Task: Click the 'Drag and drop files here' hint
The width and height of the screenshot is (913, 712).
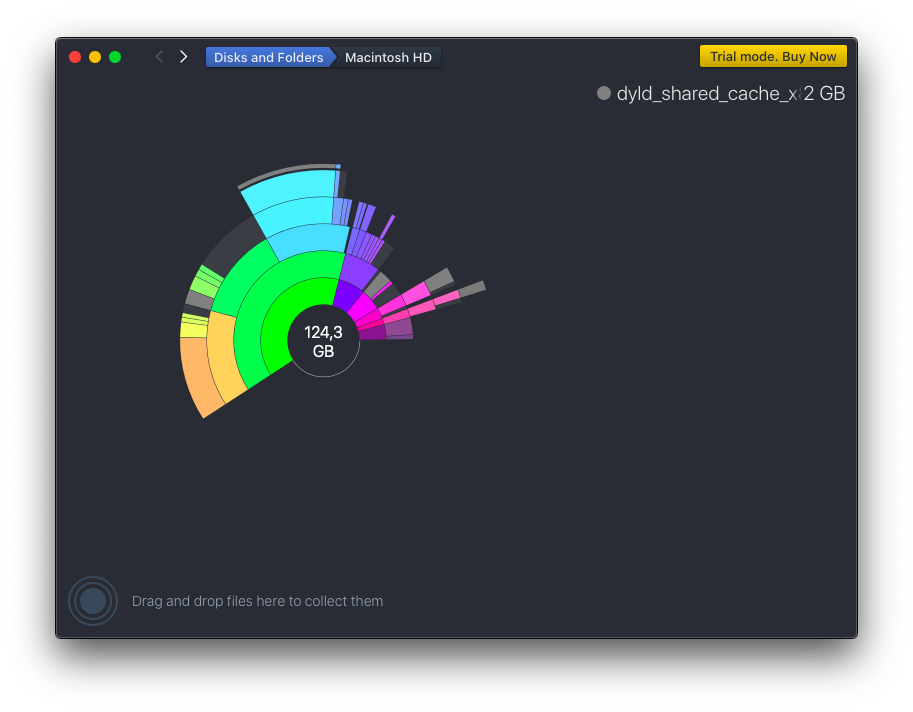Action: click(x=257, y=601)
